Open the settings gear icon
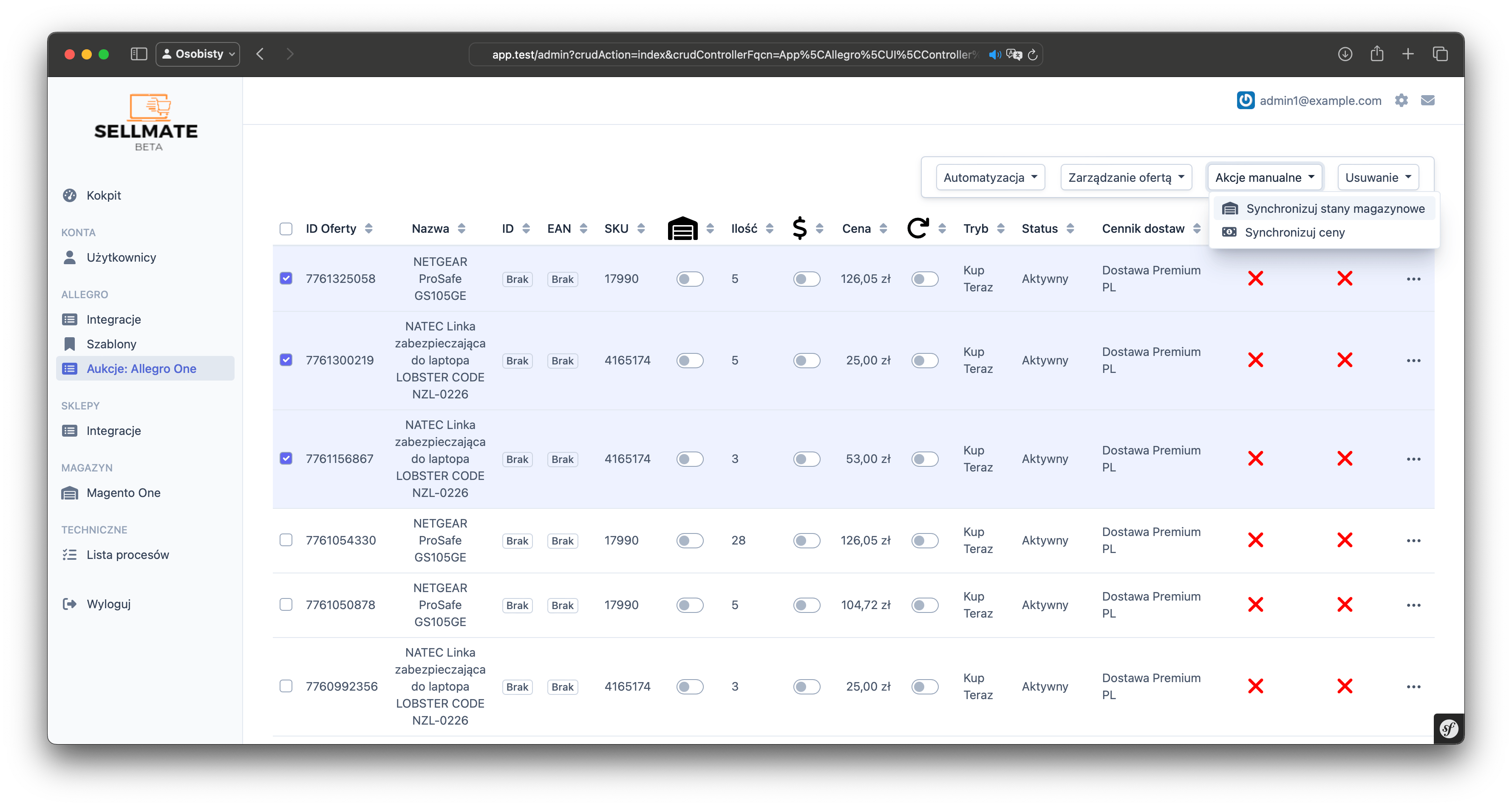 pos(1402,100)
